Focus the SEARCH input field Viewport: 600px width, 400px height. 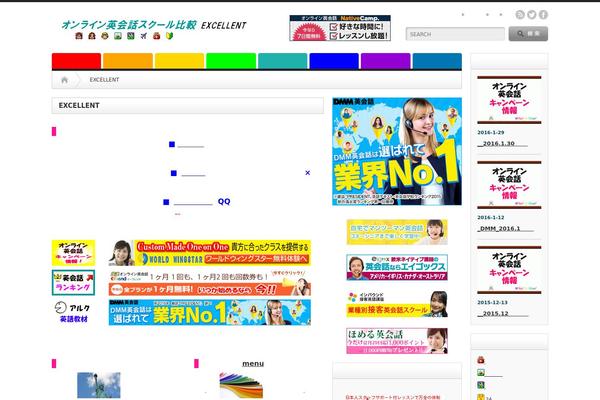coord(455,34)
